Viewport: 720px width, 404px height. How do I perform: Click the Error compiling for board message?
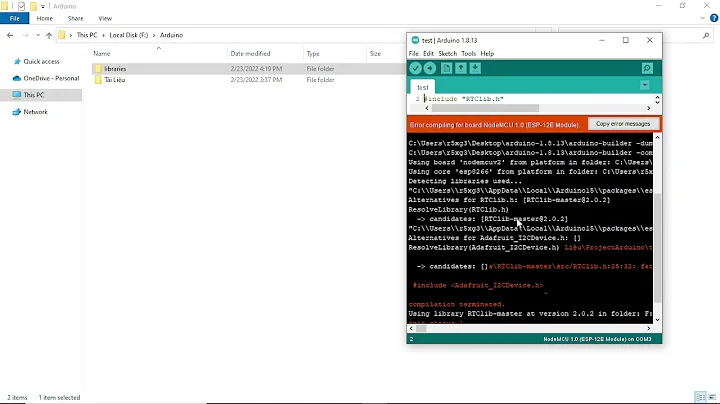coord(494,125)
